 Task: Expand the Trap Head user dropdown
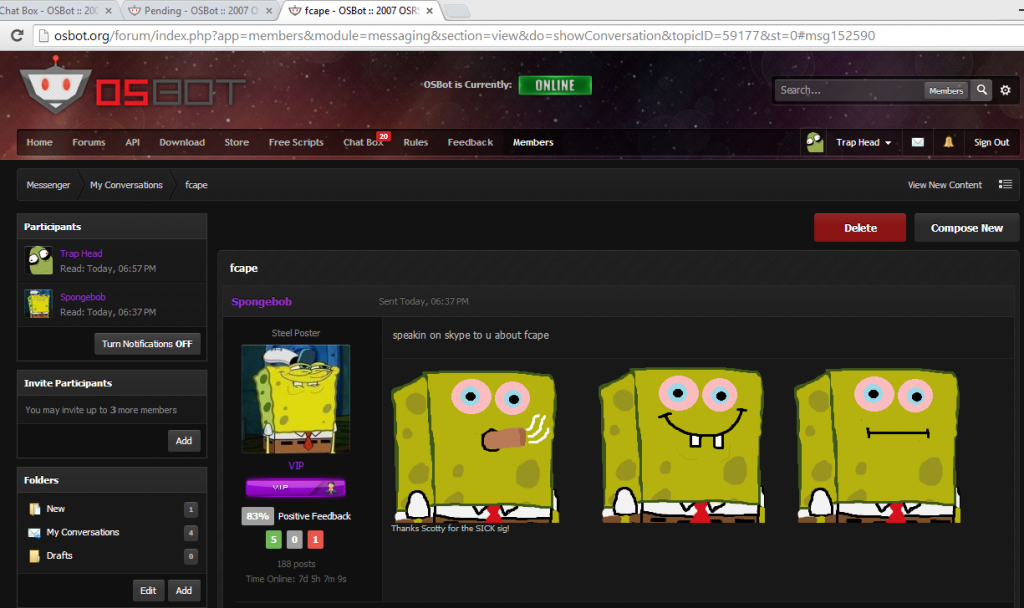(x=863, y=142)
